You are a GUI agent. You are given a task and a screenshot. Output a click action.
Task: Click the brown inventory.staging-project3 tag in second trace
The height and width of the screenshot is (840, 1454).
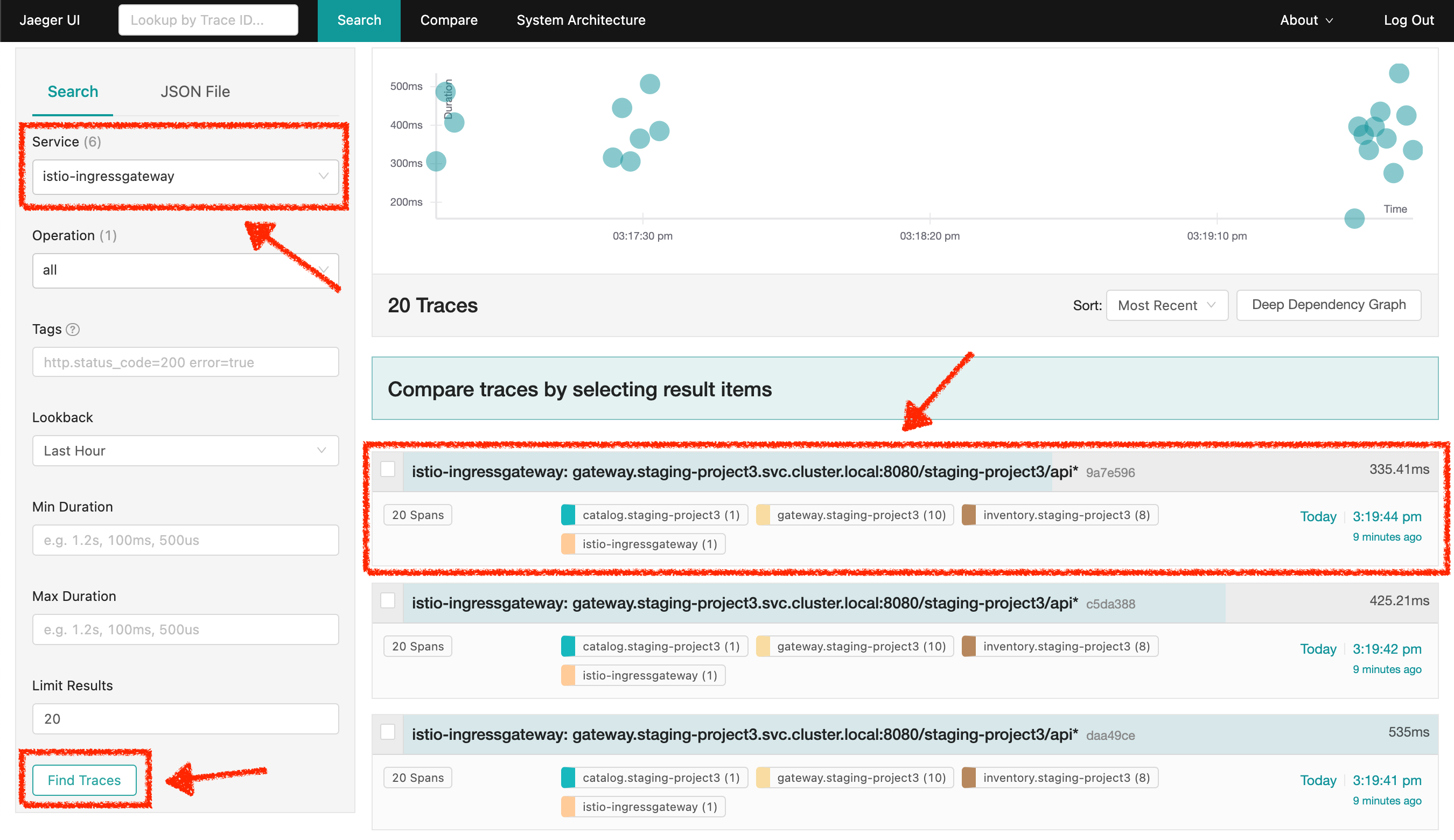(x=1059, y=646)
